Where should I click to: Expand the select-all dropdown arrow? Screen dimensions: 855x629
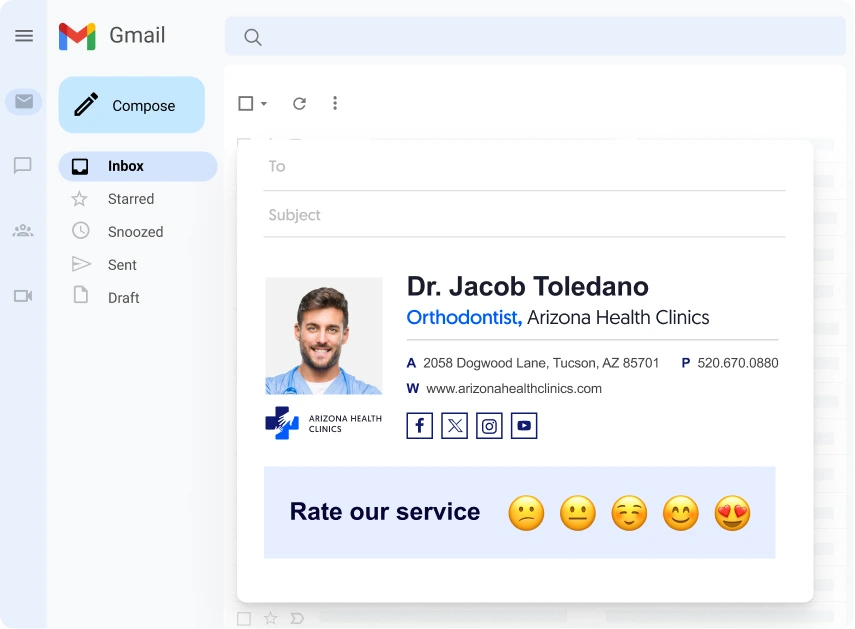click(x=264, y=104)
